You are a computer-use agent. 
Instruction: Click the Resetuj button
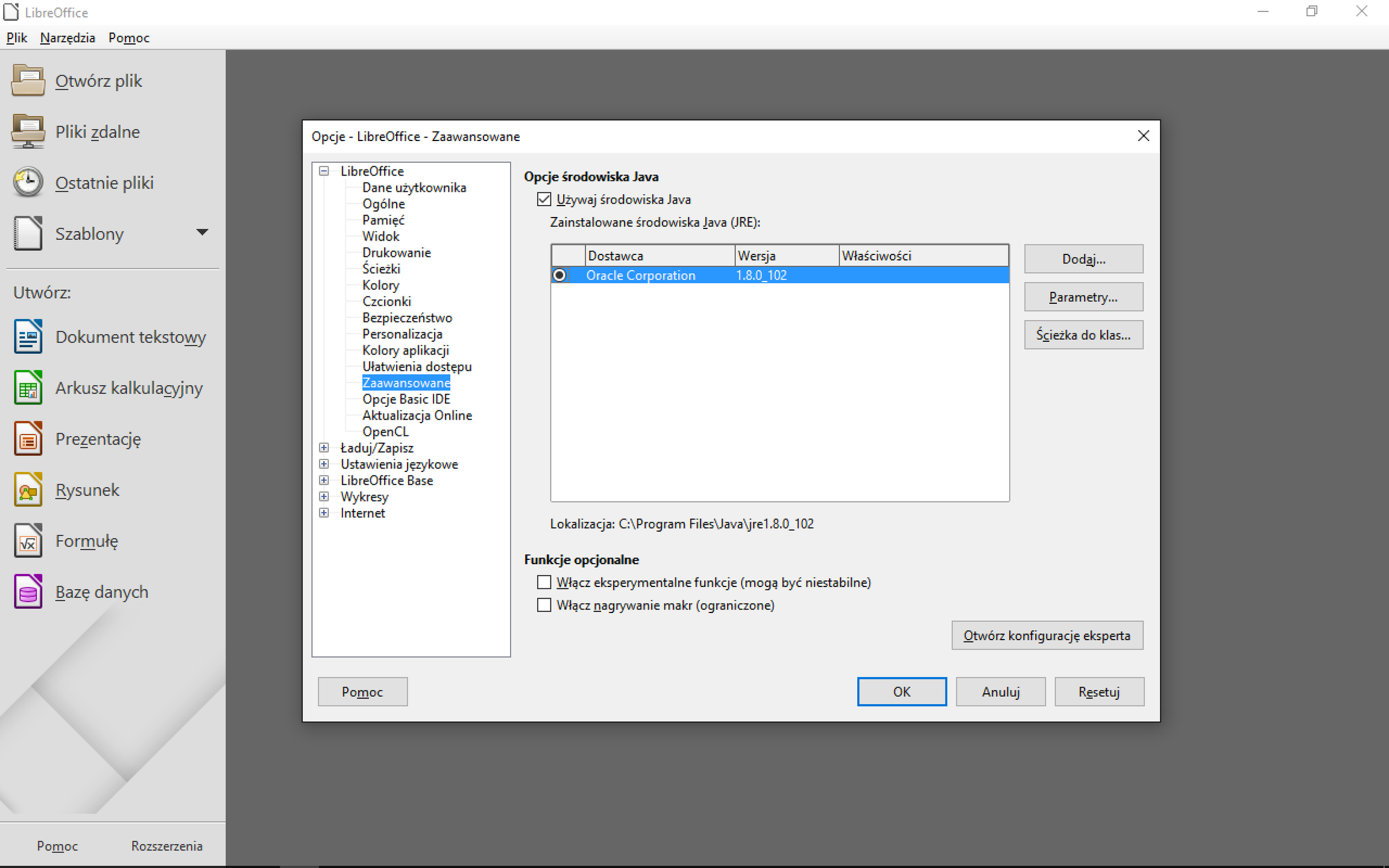[1100, 692]
